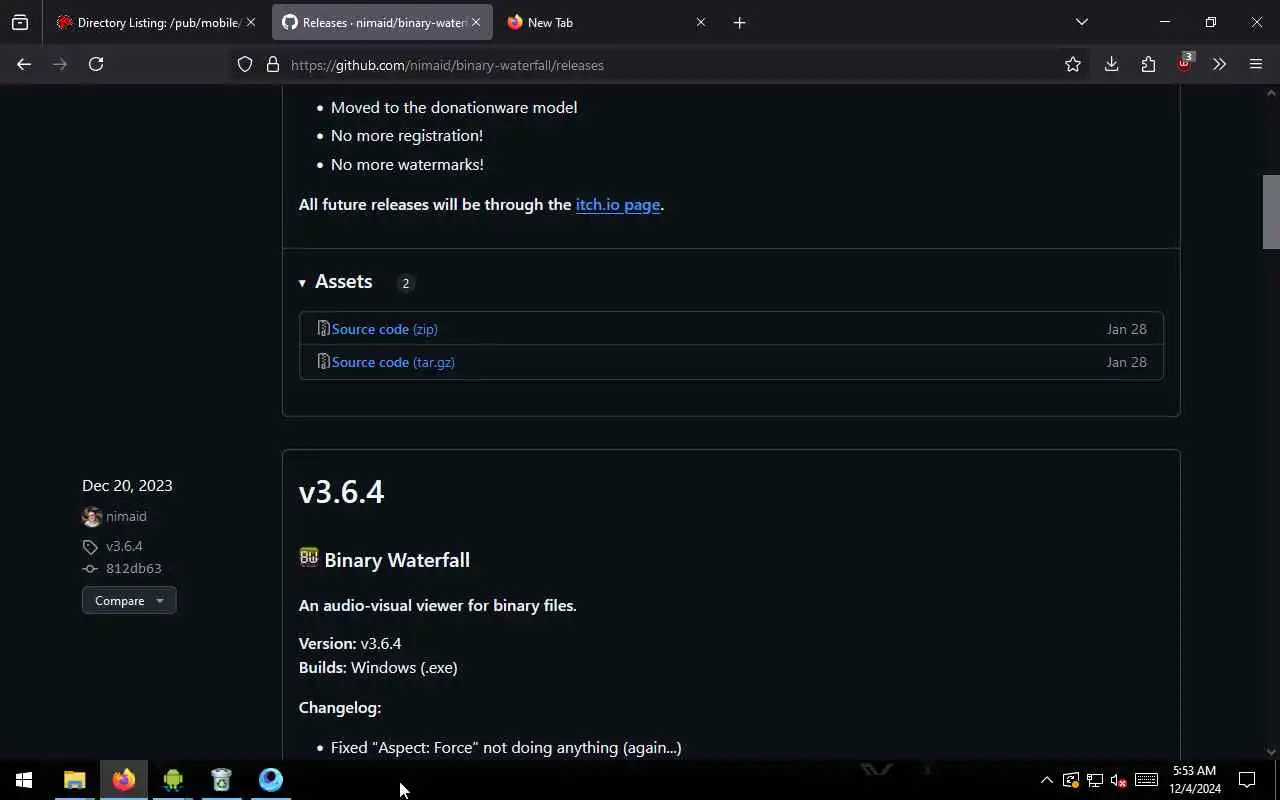The image size is (1280, 800).
Task: Open the Extensions menu
Action: point(1148,64)
